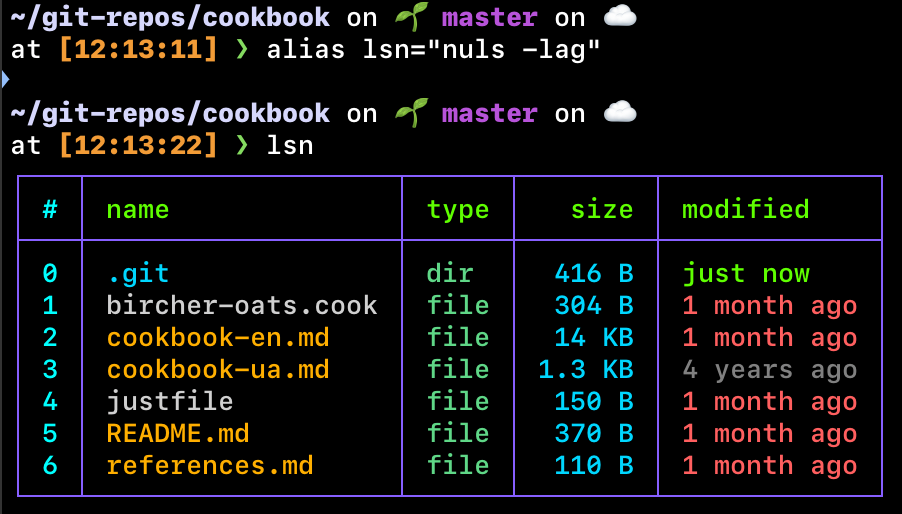Click the bircher-oats.cook file name
This screenshot has height=514, width=902.
pos(242,305)
